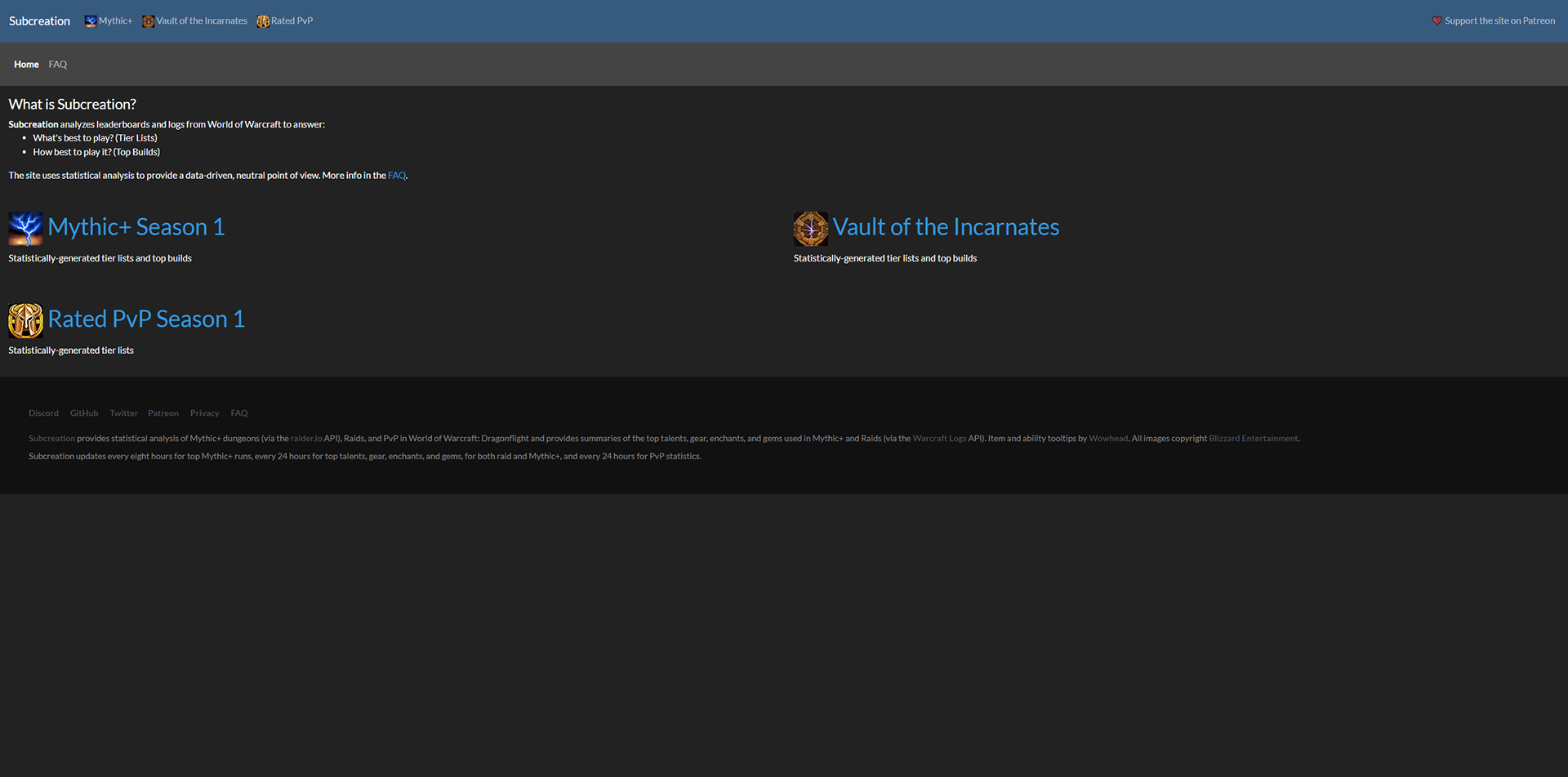The width and height of the screenshot is (1568, 777).
Task: Click the large Rated PvP Season 1 helmet icon
Action: 25,321
